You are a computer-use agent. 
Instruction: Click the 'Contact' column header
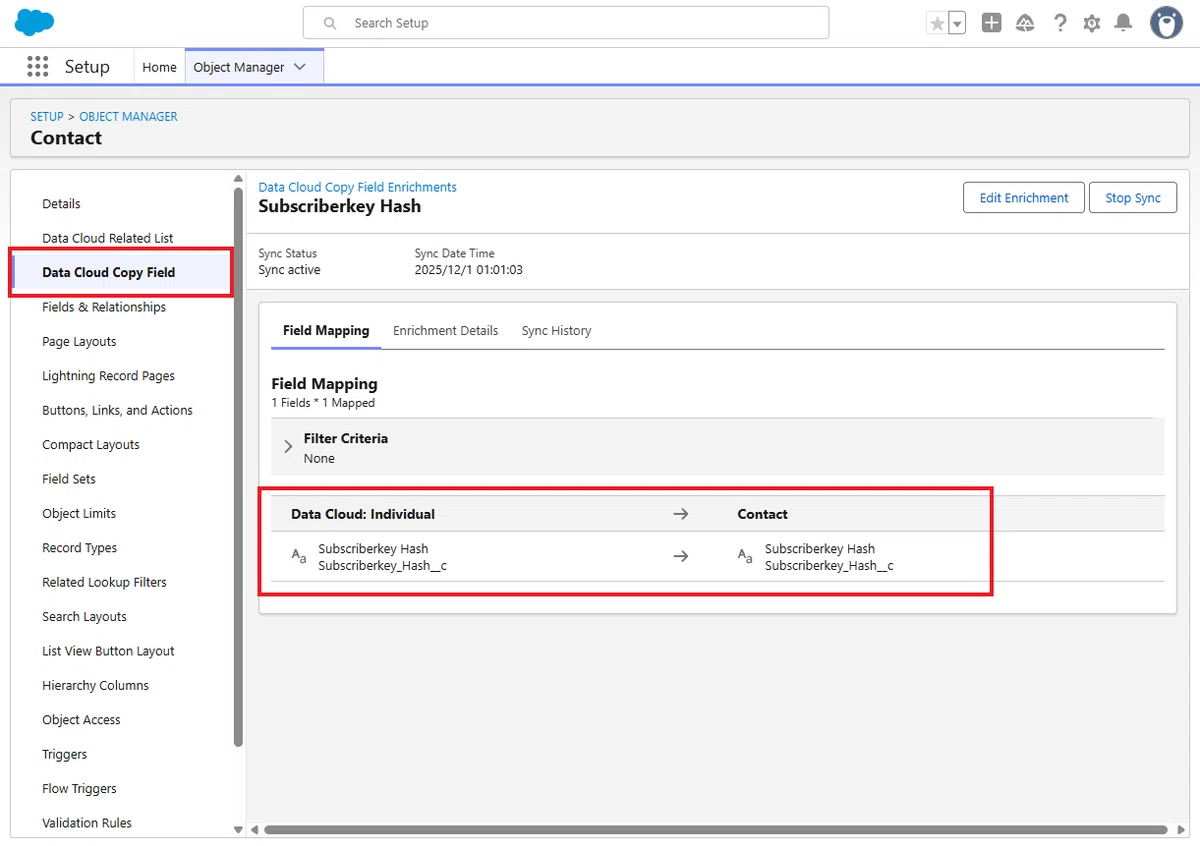(763, 514)
